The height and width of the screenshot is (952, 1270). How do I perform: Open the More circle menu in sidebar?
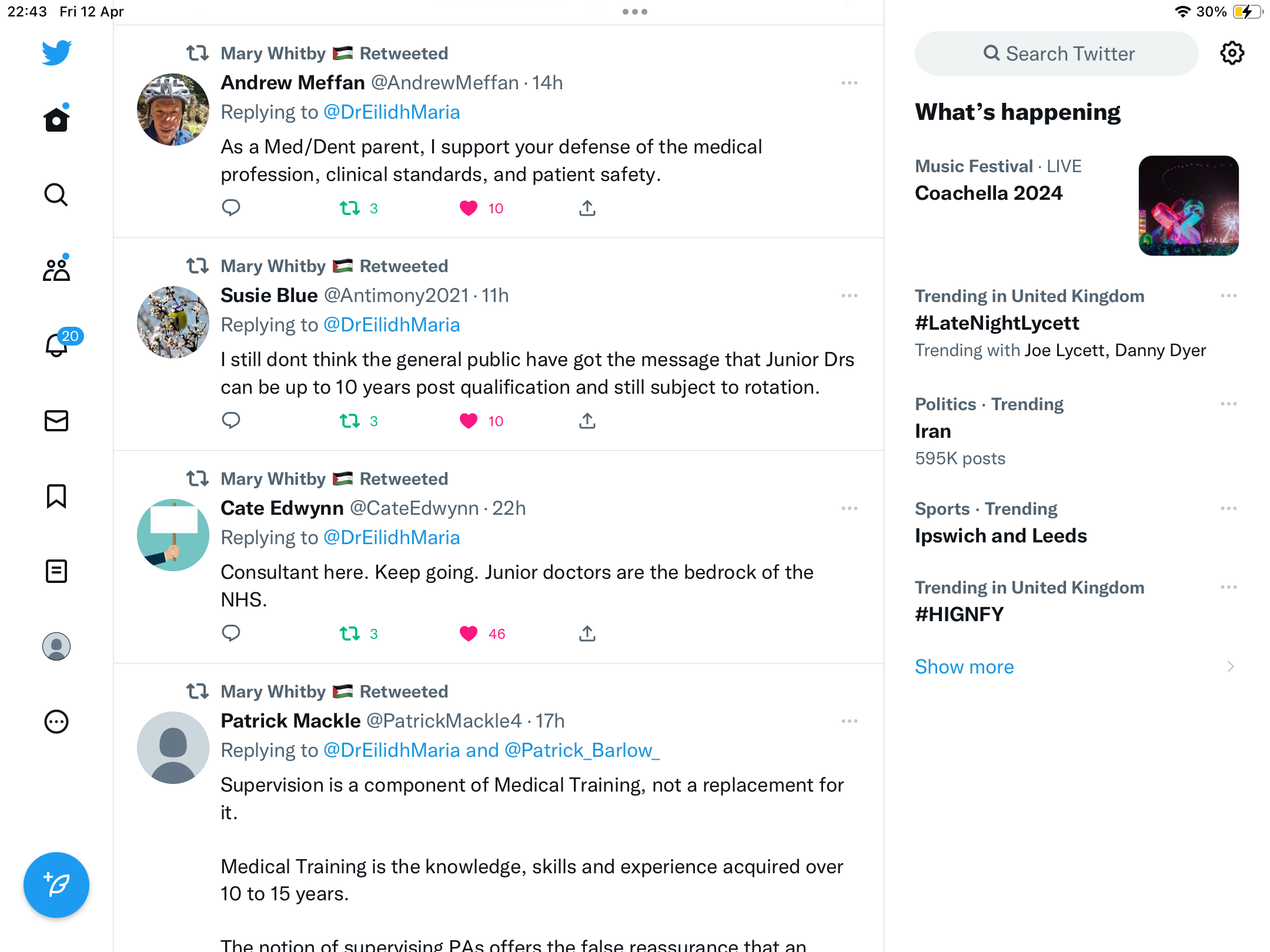pos(56,722)
